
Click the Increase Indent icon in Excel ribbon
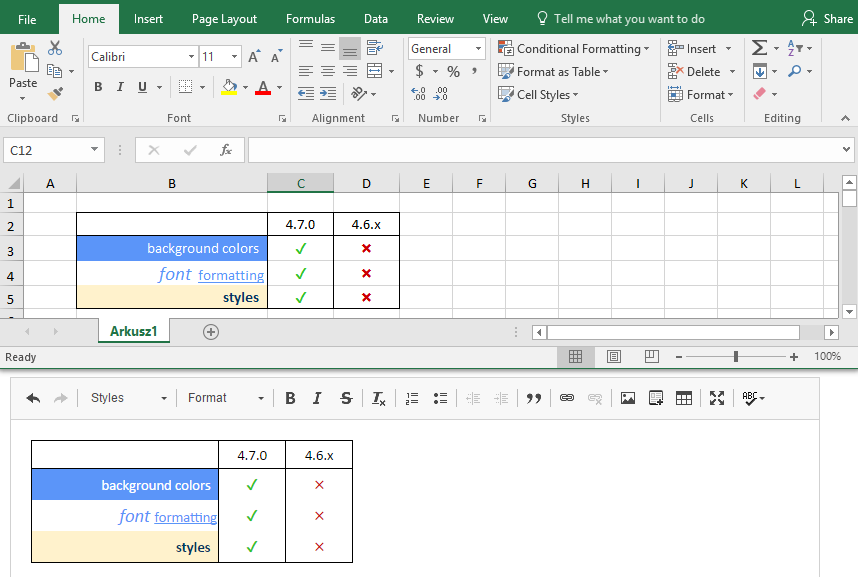pos(328,94)
